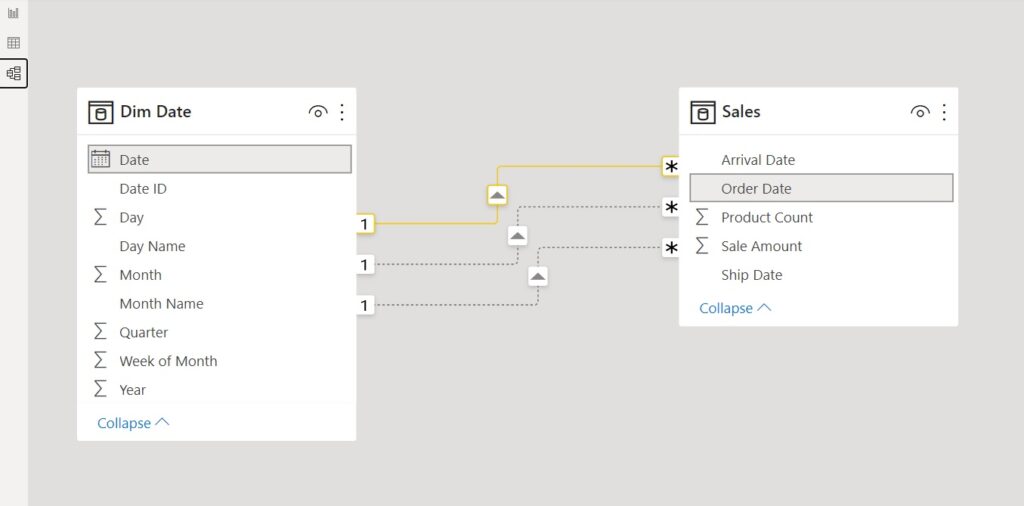The height and width of the screenshot is (506, 1024).
Task: Click the middle dotted relationship direction arrow
Action: [517, 236]
